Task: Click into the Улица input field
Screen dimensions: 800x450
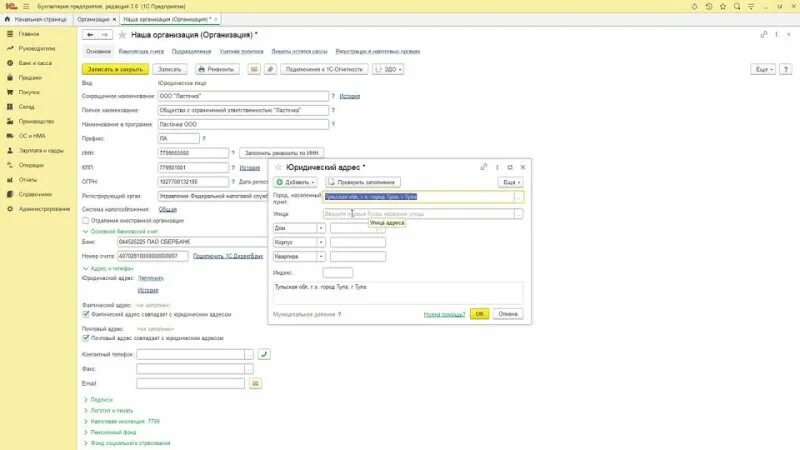Action: pos(418,214)
